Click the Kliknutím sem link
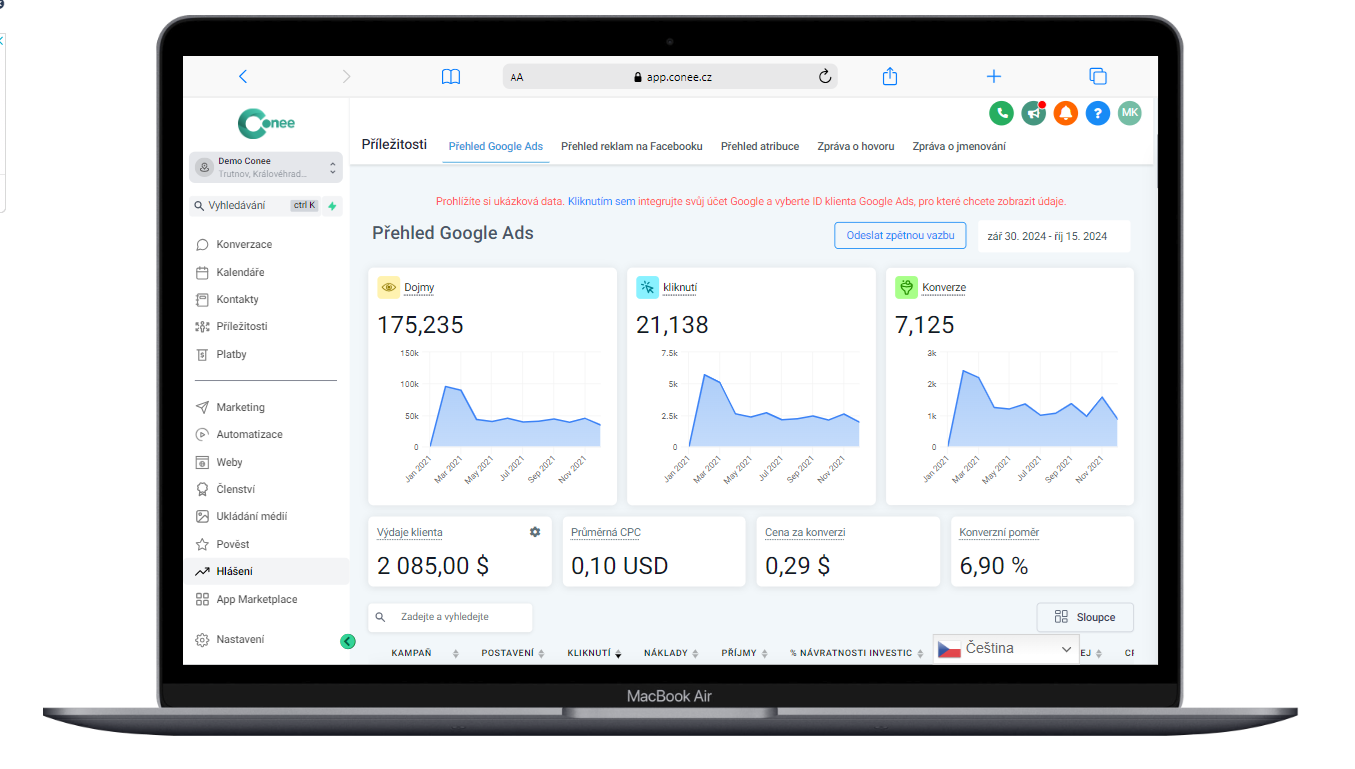 coord(602,201)
